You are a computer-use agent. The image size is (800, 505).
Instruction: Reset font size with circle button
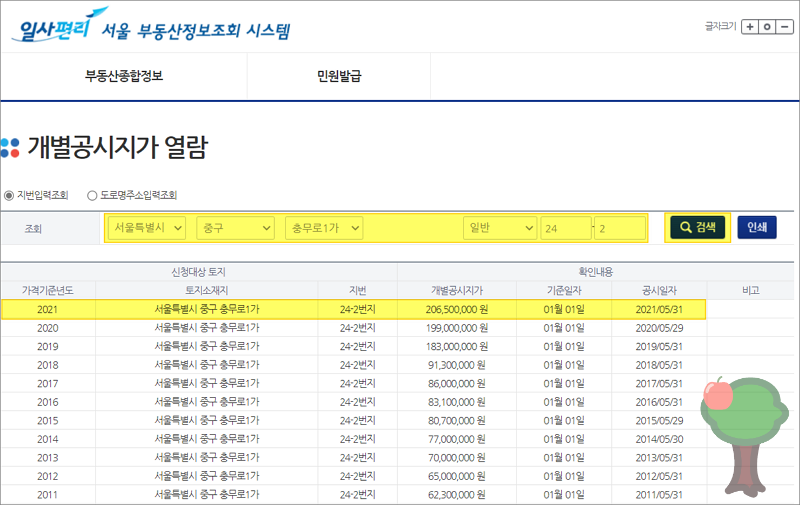(767, 27)
